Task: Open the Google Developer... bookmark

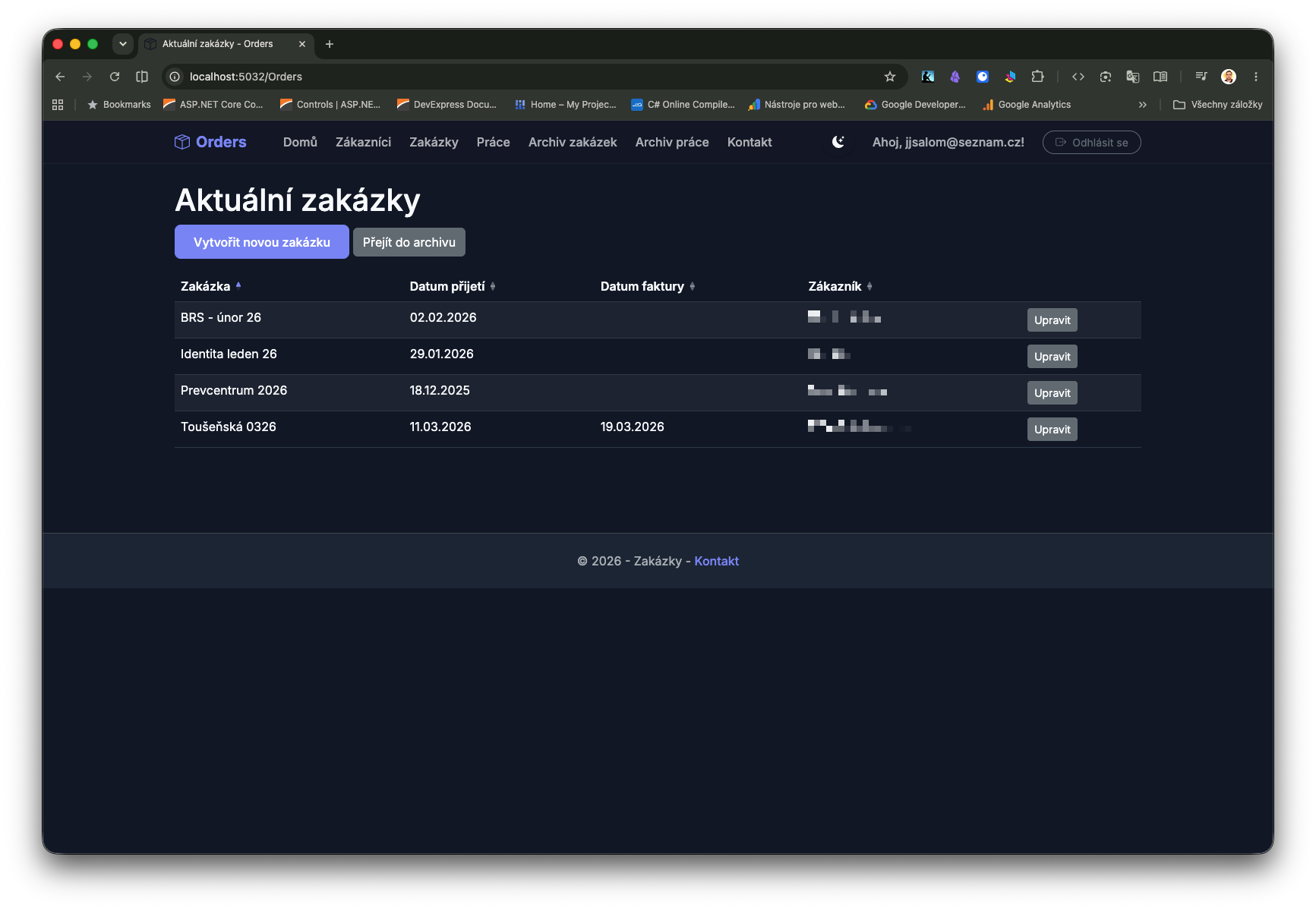Action: coord(916,105)
